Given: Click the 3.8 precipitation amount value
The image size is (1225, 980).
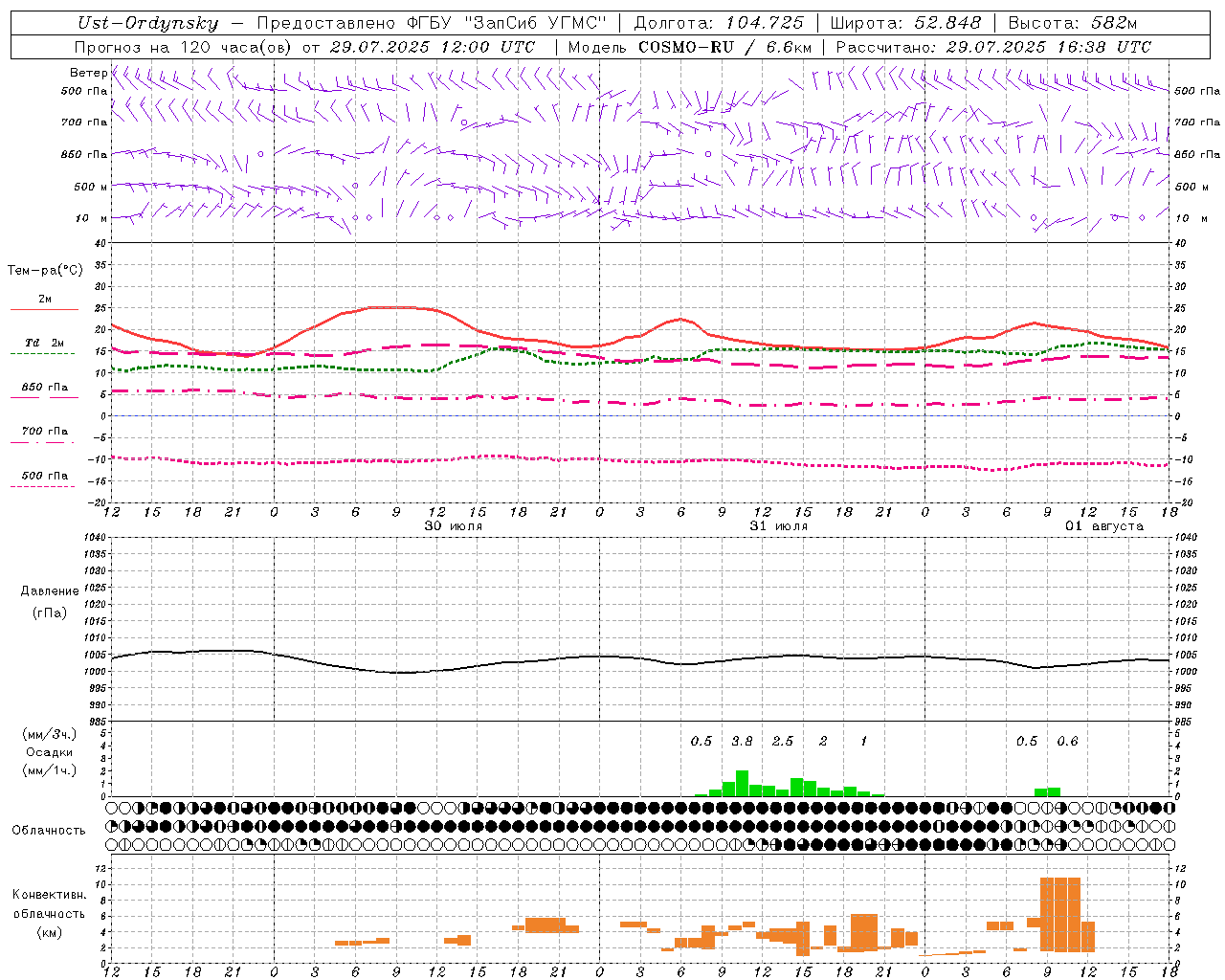Looking at the screenshot, I should (742, 742).
